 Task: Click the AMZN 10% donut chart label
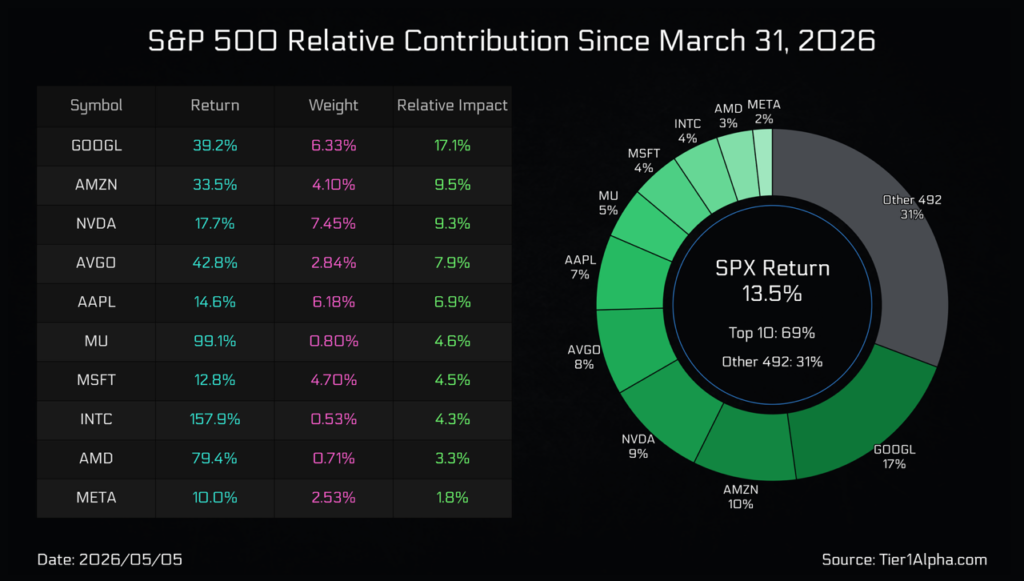pos(741,496)
